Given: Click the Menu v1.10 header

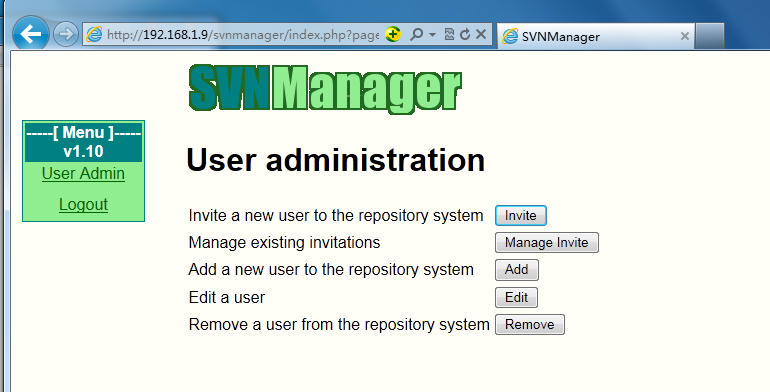Looking at the screenshot, I should click(x=83, y=141).
